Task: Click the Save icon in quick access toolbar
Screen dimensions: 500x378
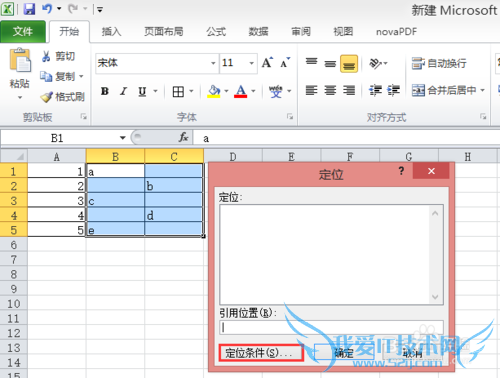Action: [x=29, y=9]
